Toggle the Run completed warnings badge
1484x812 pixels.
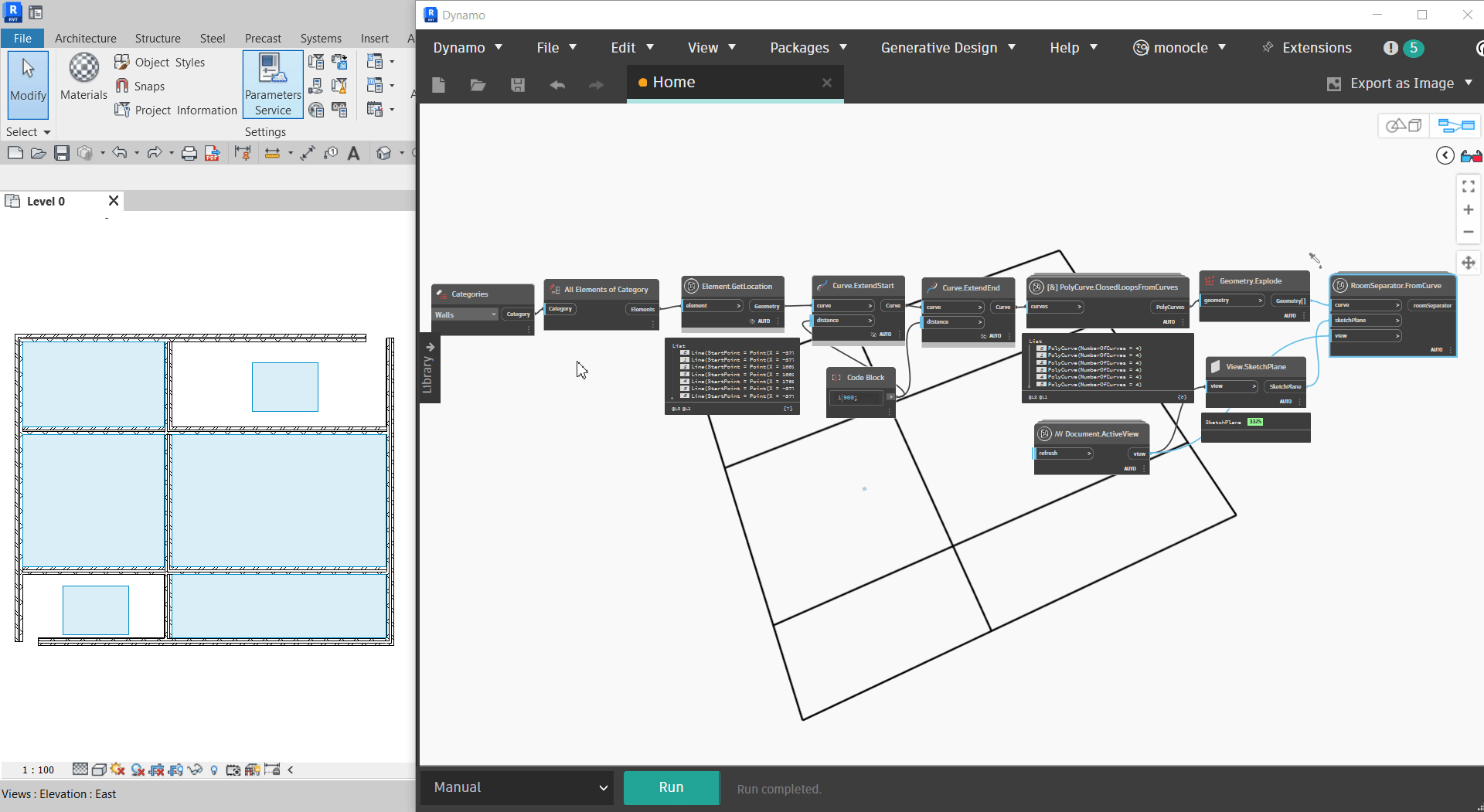click(x=1414, y=48)
